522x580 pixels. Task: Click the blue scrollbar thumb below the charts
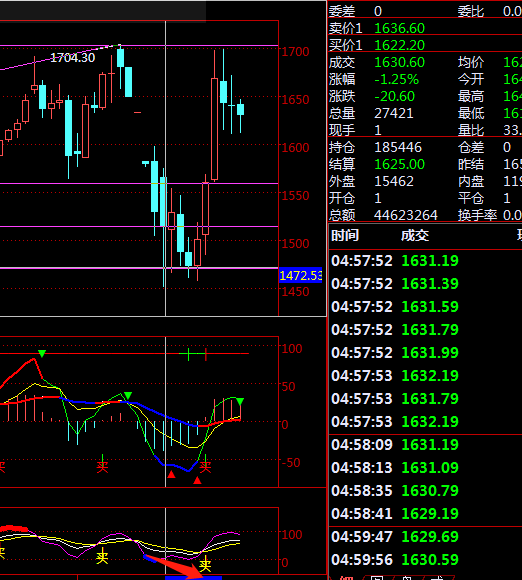tap(193, 578)
